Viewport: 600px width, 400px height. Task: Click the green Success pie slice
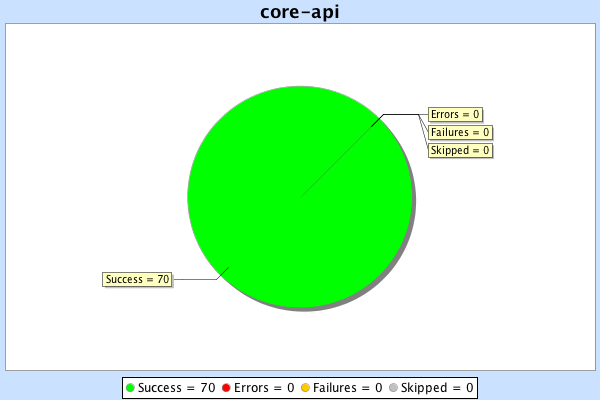pos(300,197)
